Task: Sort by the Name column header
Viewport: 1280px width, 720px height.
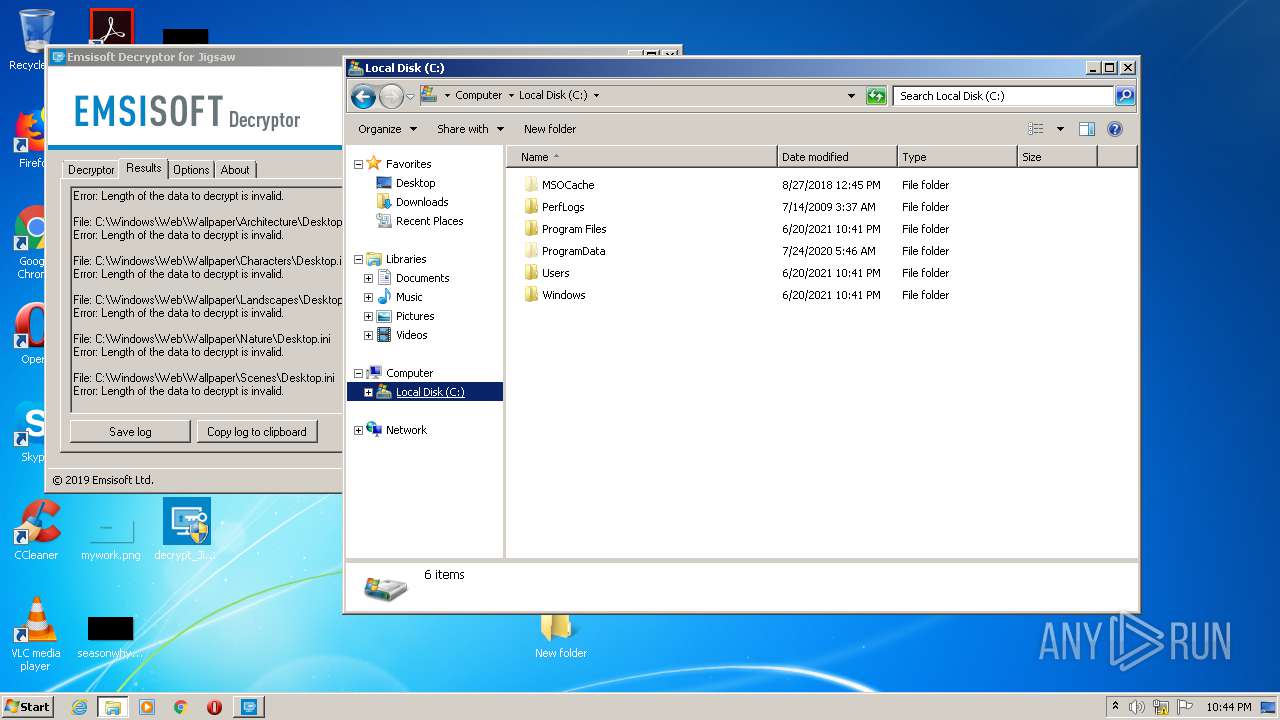Action: tap(642, 157)
